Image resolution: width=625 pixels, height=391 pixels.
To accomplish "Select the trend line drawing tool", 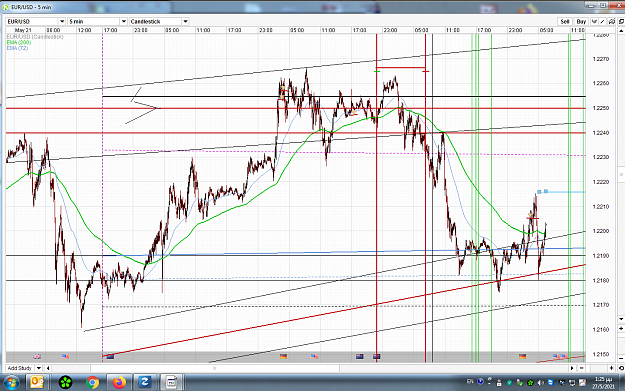I will 603,22.
